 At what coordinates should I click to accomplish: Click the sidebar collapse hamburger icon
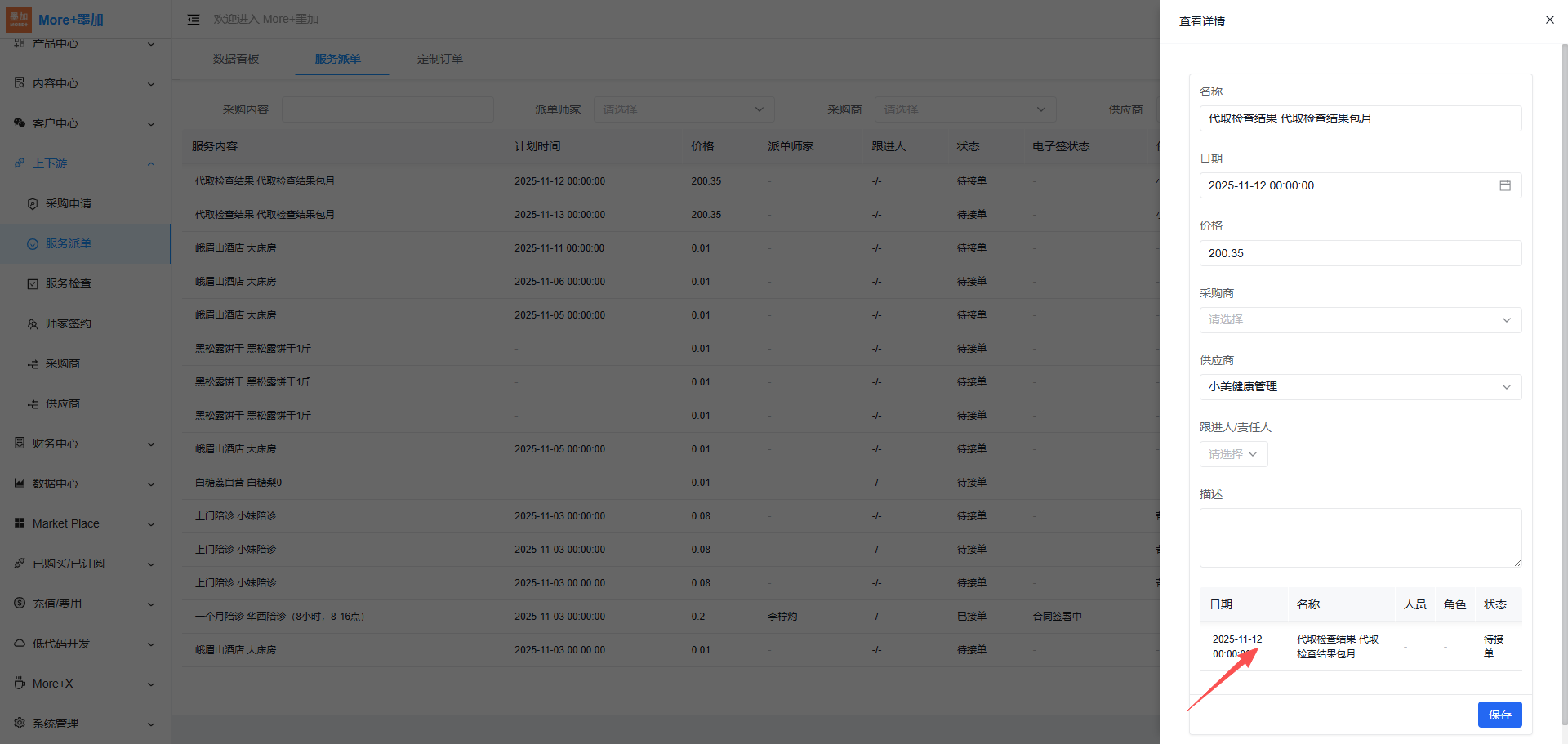click(194, 20)
